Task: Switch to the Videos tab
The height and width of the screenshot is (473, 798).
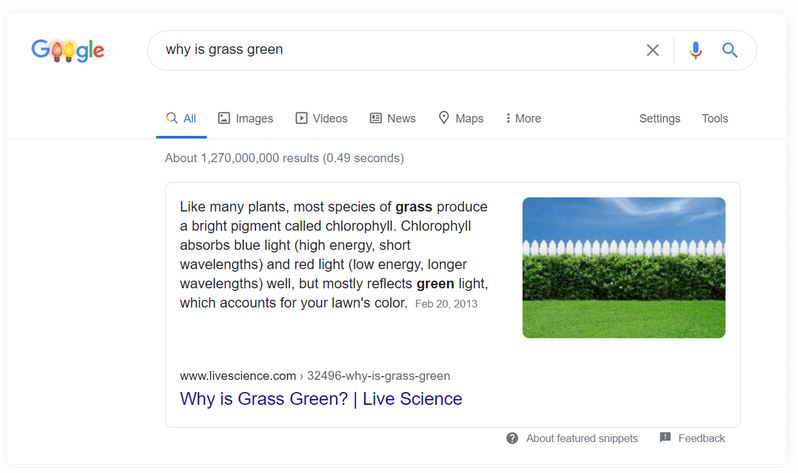Action: [x=322, y=118]
